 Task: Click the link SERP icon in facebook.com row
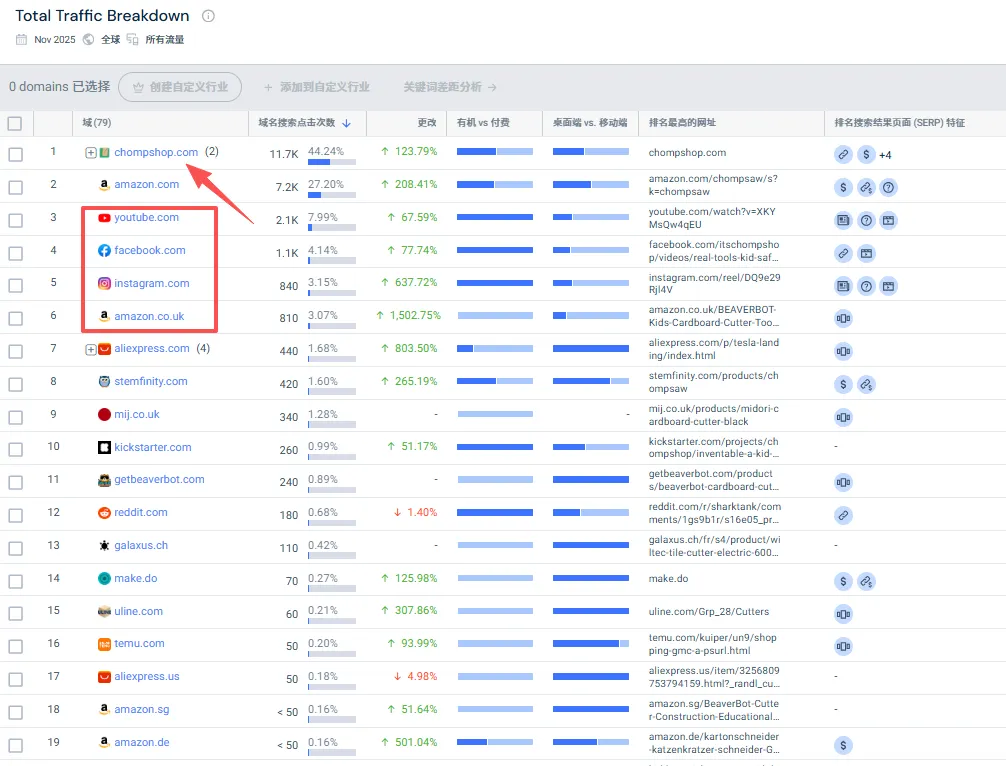[x=843, y=253]
